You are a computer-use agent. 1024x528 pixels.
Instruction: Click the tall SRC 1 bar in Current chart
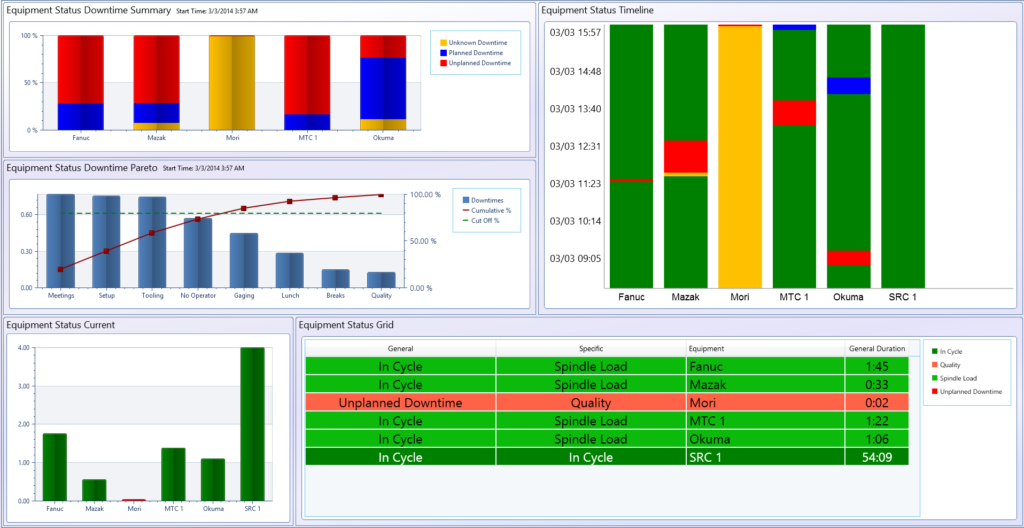point(252,423)
